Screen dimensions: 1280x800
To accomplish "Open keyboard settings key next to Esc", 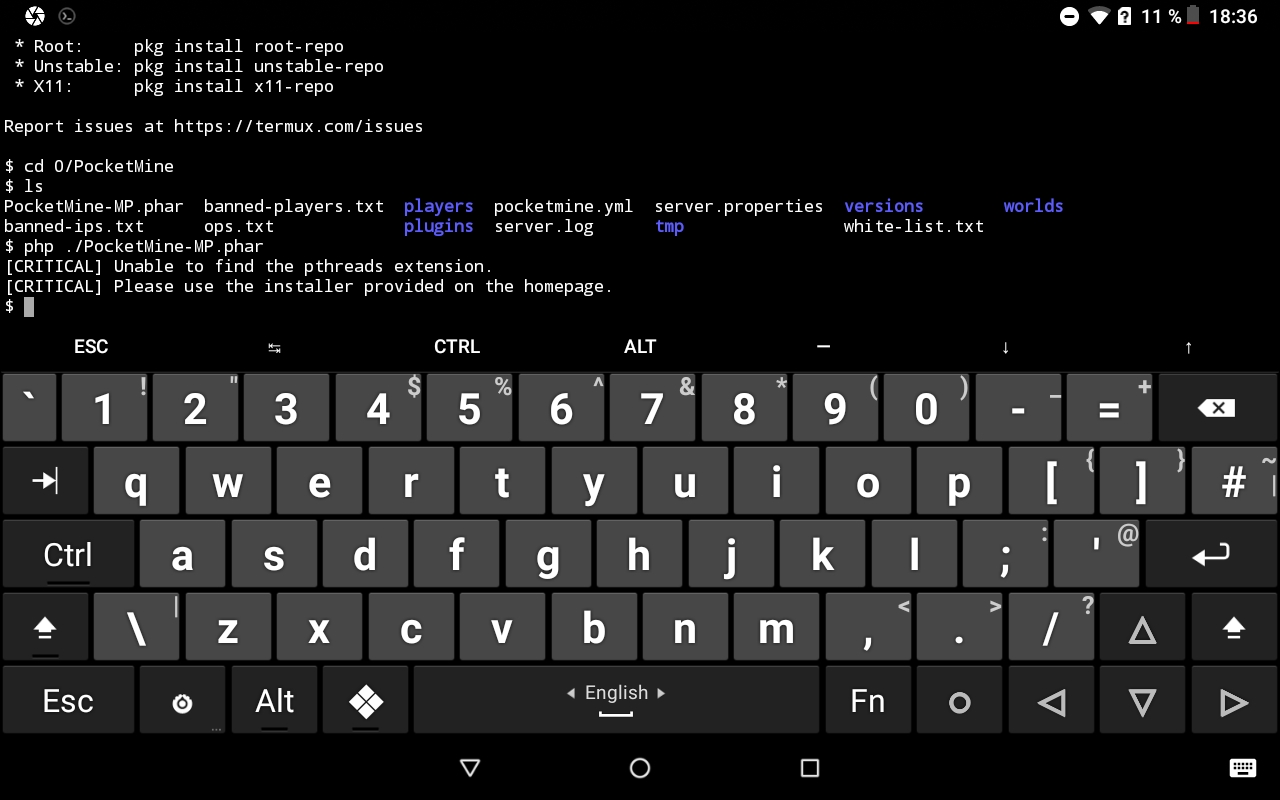I will coord(182,702).
